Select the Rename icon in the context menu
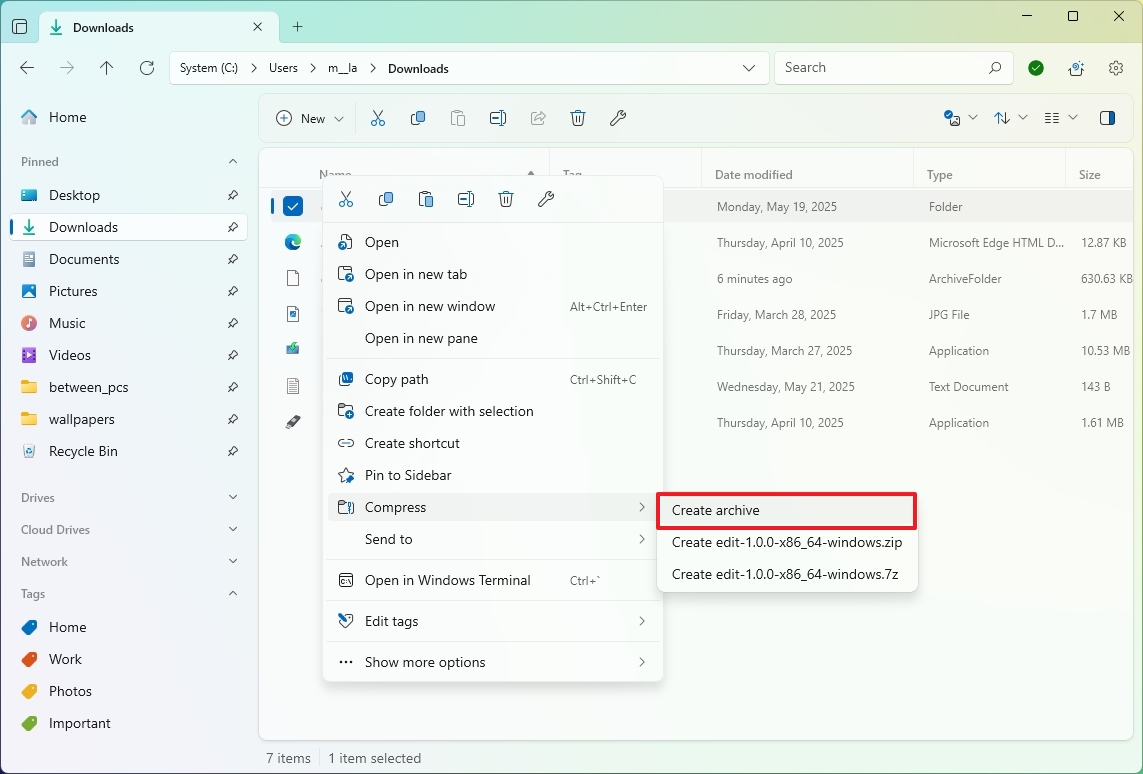1143x774 pixels. point(466,199)
